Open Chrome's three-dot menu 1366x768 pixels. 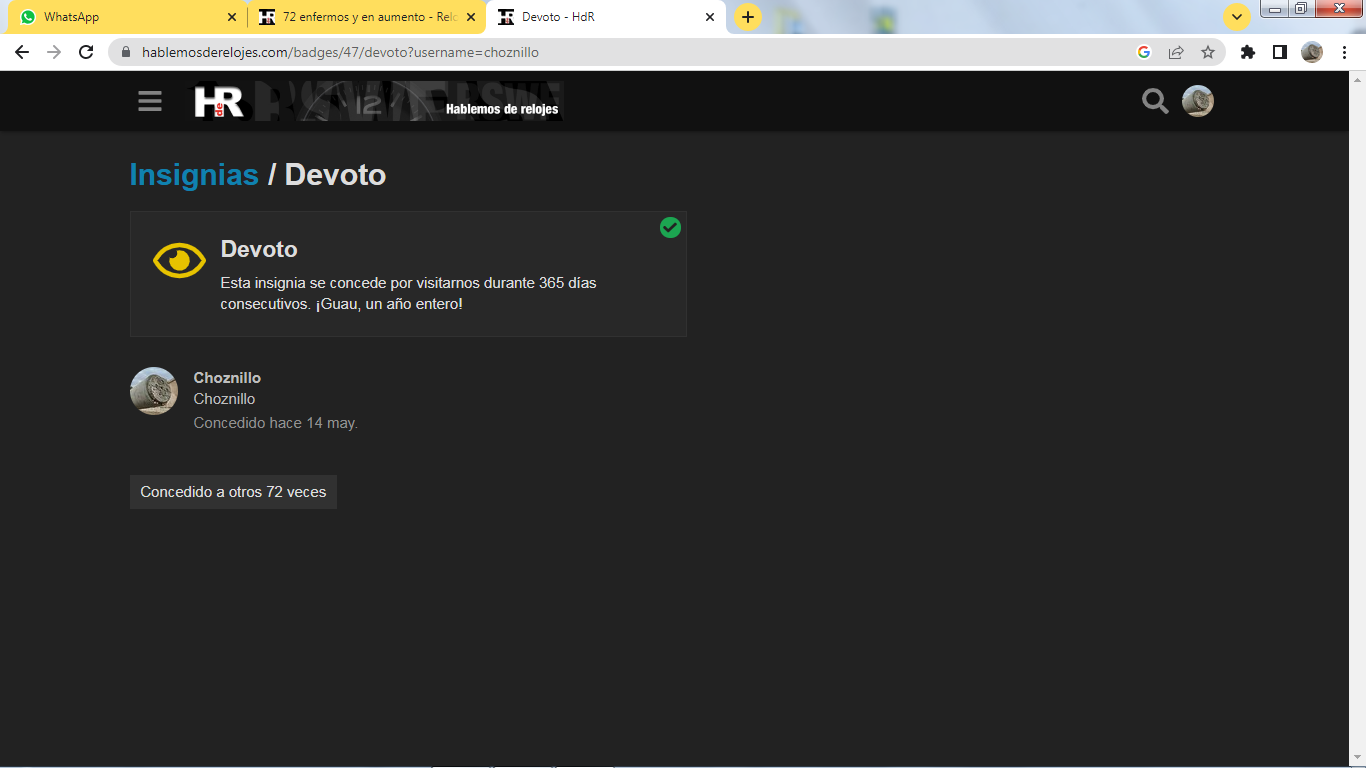pyautogui.click(x=1344, y=52)
